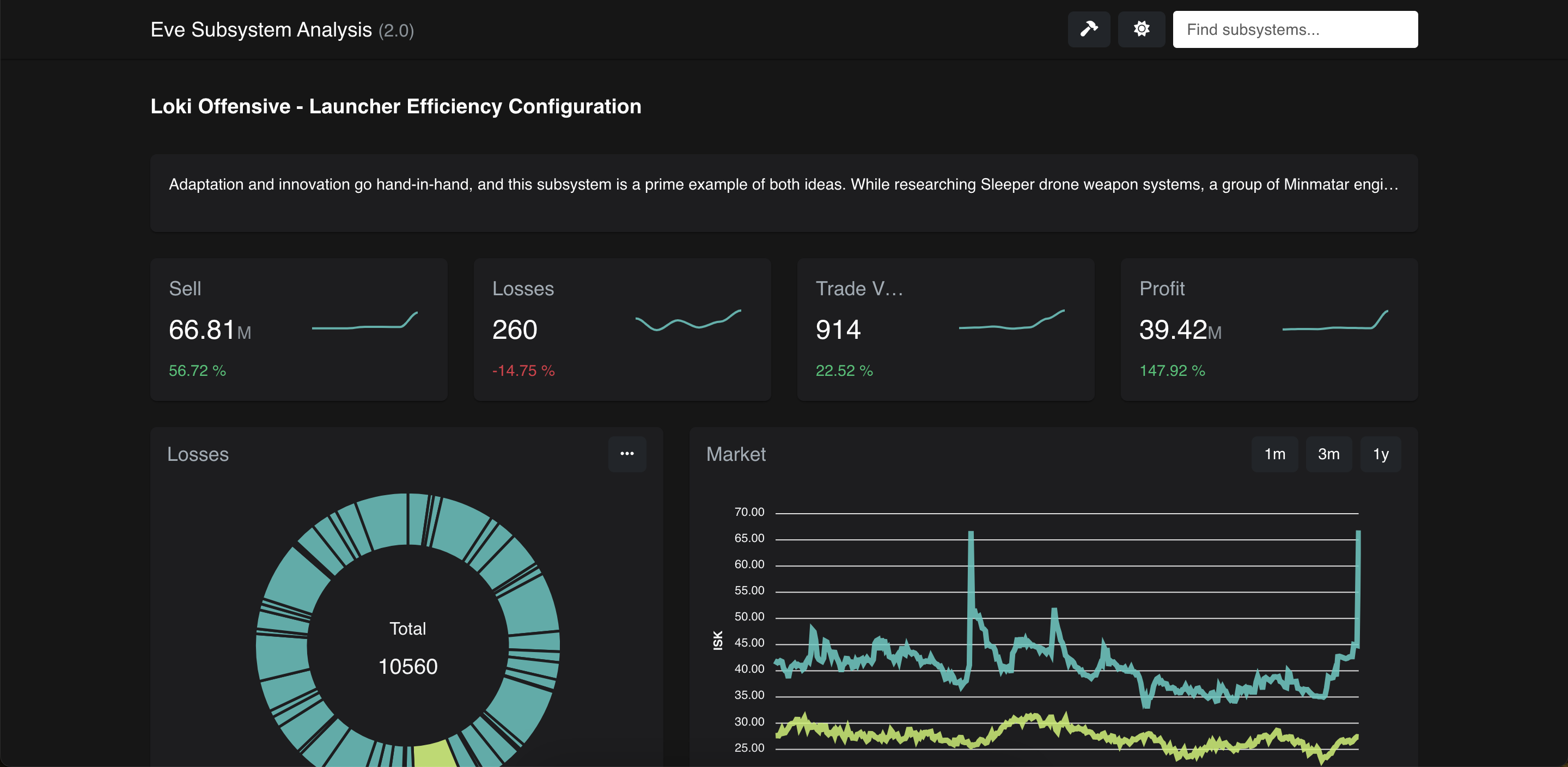Click the green segment of losses donut

435,754
